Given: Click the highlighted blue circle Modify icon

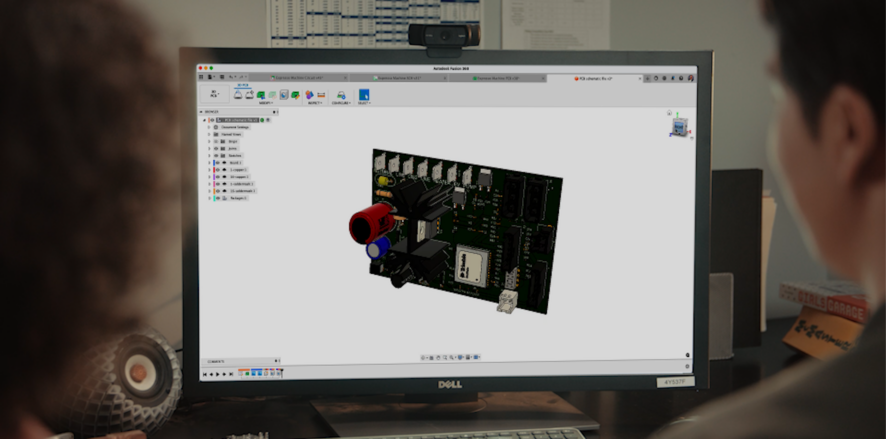Looking at the screenshot, I should click(284, 95).
